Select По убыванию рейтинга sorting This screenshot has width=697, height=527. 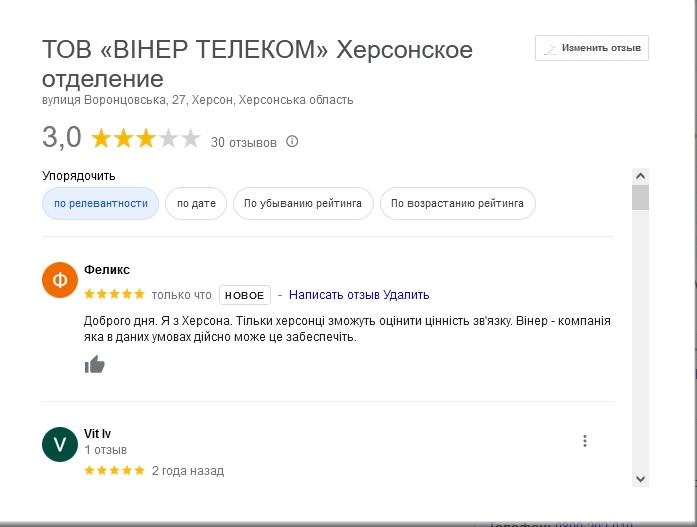coord(303,204)
